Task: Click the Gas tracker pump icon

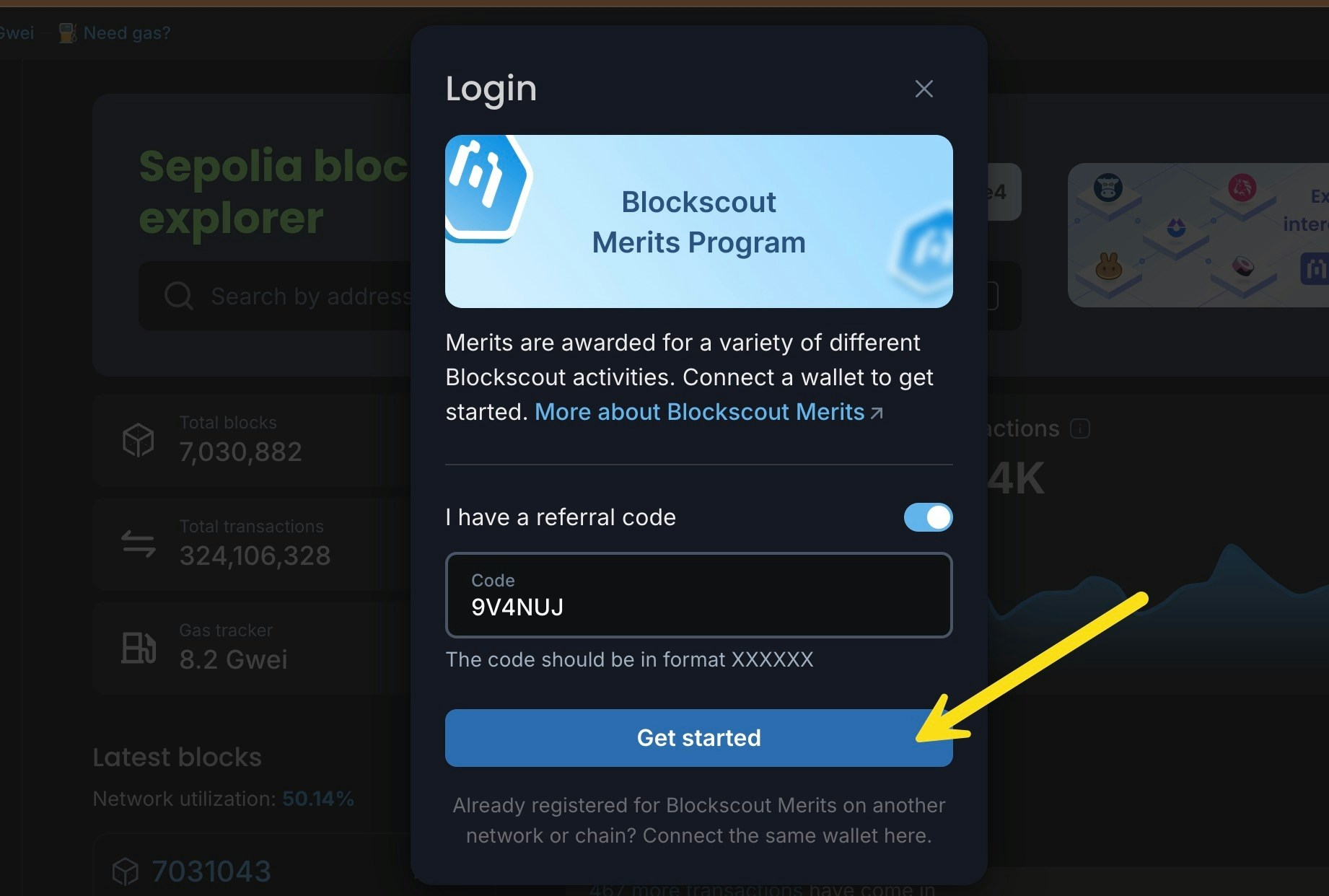Action: tap(138, 647)
